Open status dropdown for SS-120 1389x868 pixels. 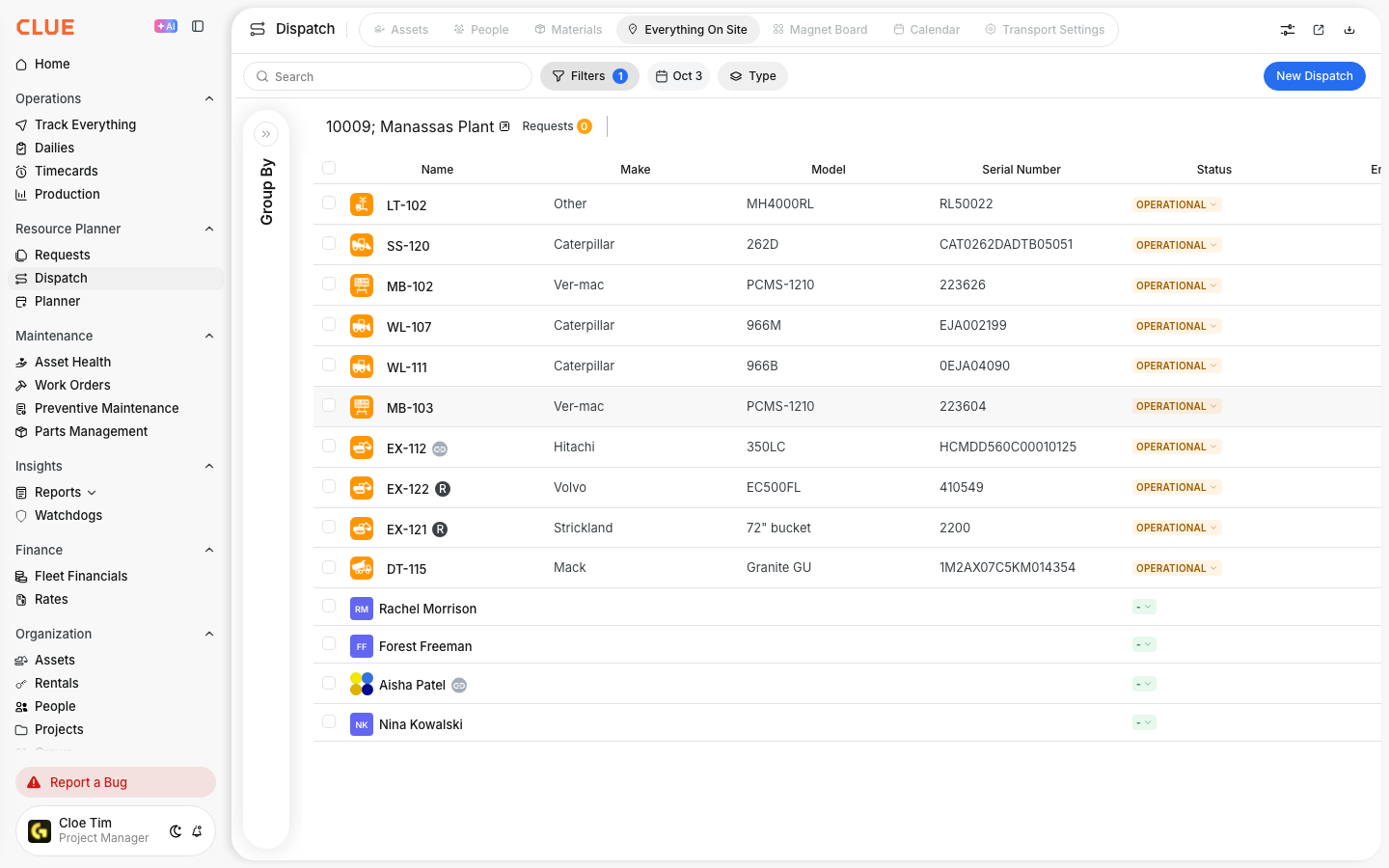coord(1177,245)
